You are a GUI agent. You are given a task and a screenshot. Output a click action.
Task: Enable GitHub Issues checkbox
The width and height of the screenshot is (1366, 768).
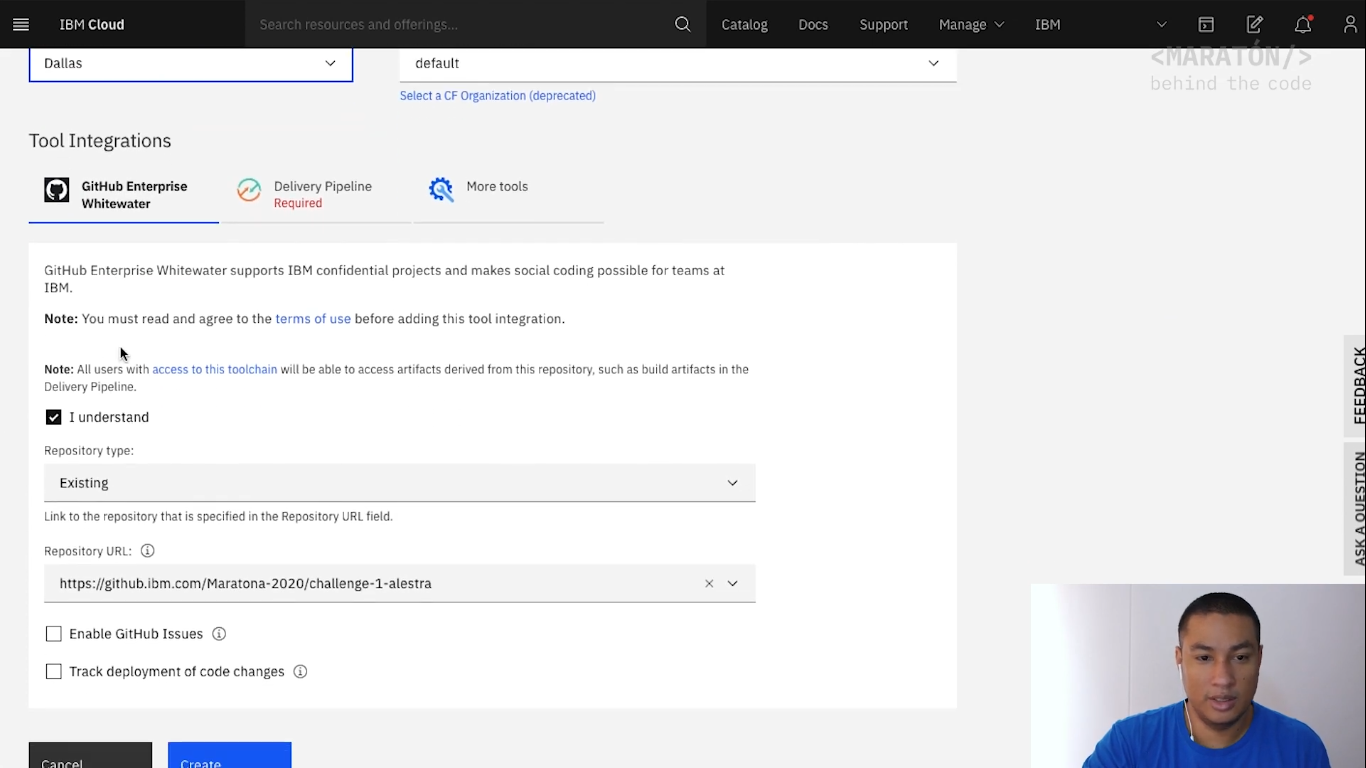point(54,634)
